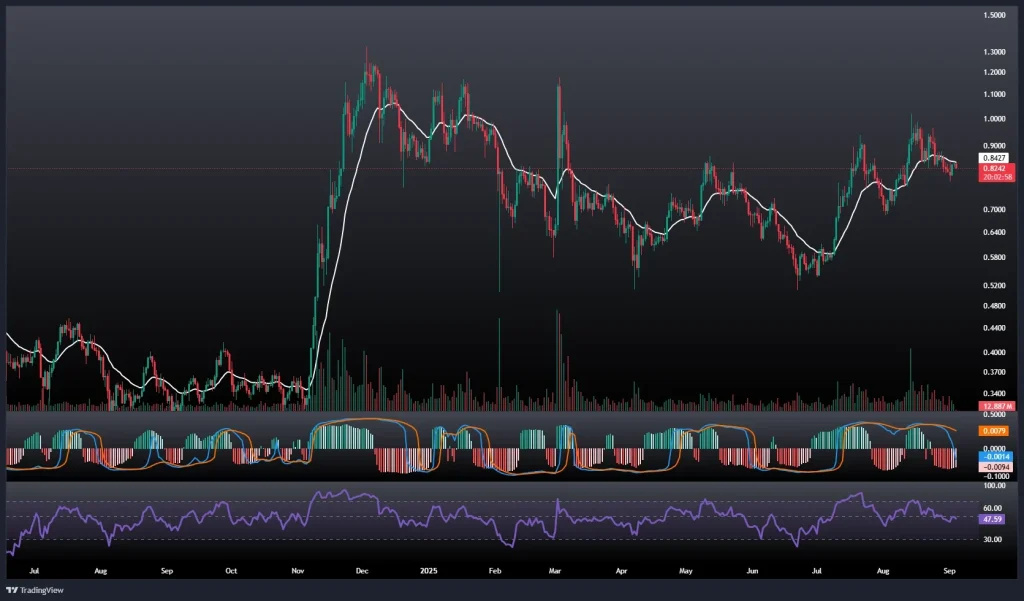
Task: Click the orange 0.0079 indicator value label
Action: click(995, 430)
